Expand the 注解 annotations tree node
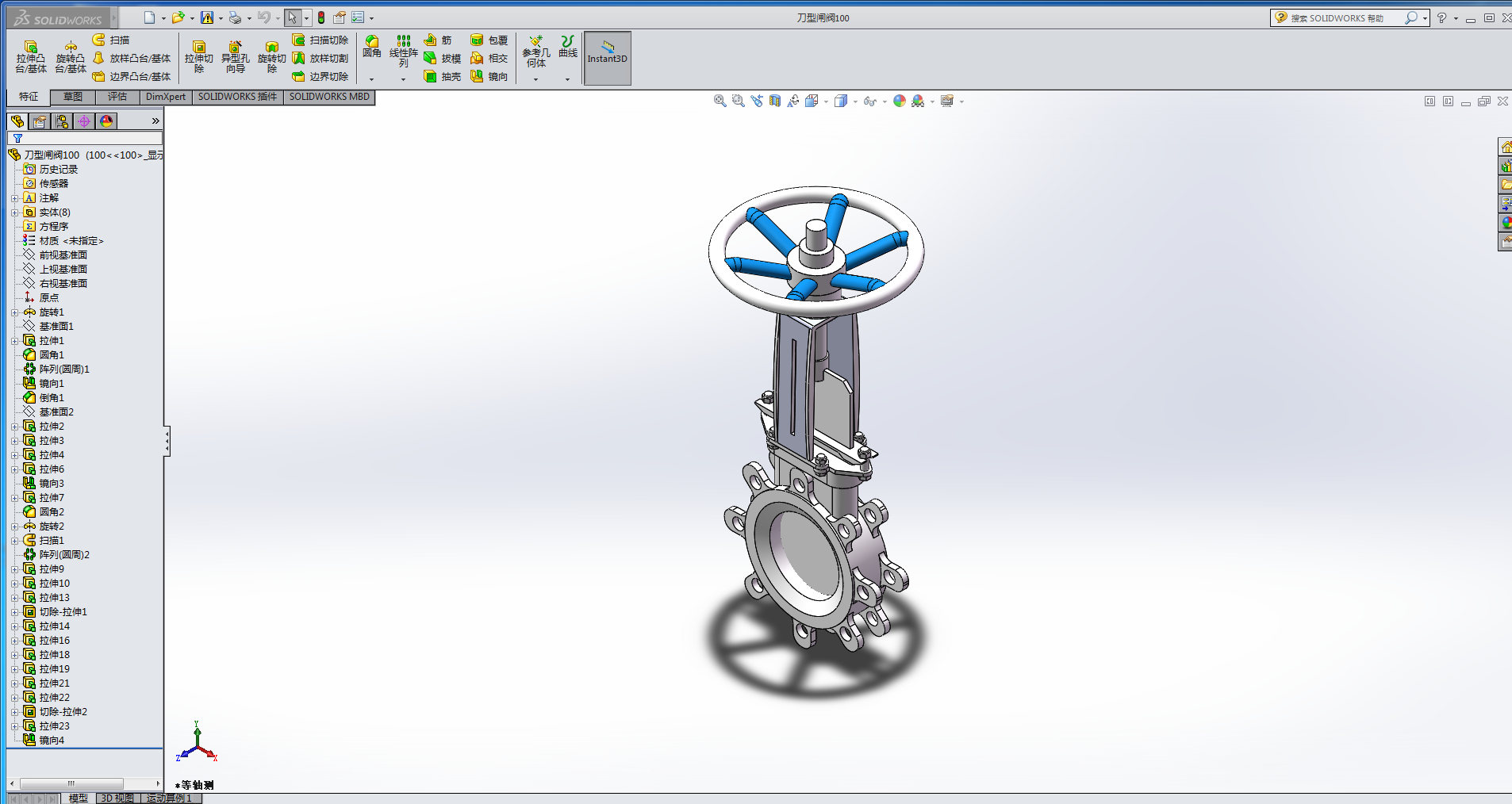Screen dimensions: 1512x804 pos(14,198)
